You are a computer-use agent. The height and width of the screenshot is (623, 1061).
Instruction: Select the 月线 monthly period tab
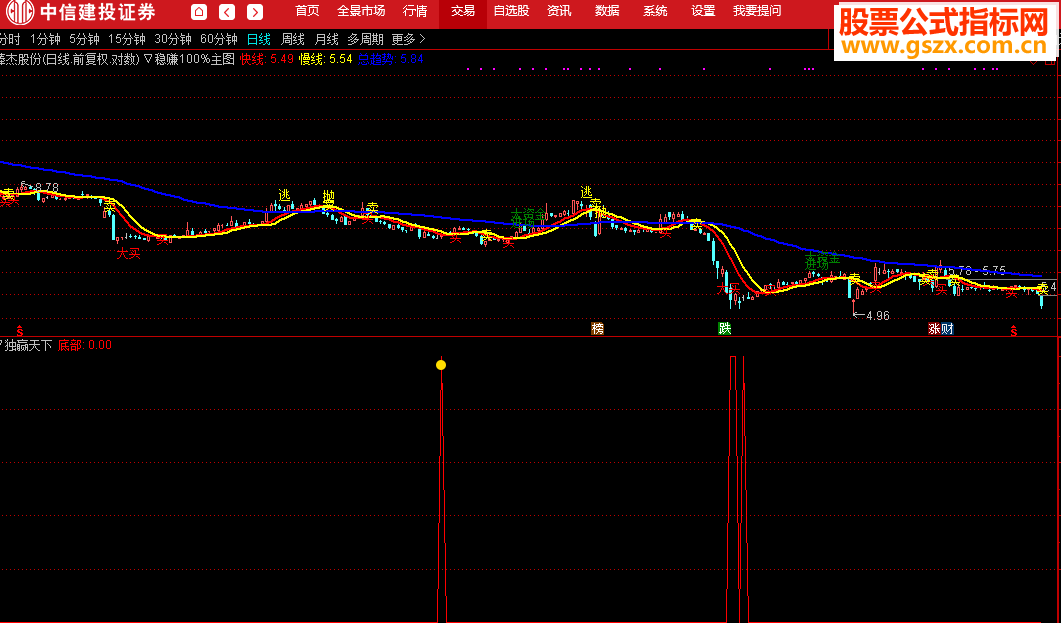(x=326, y=40)
